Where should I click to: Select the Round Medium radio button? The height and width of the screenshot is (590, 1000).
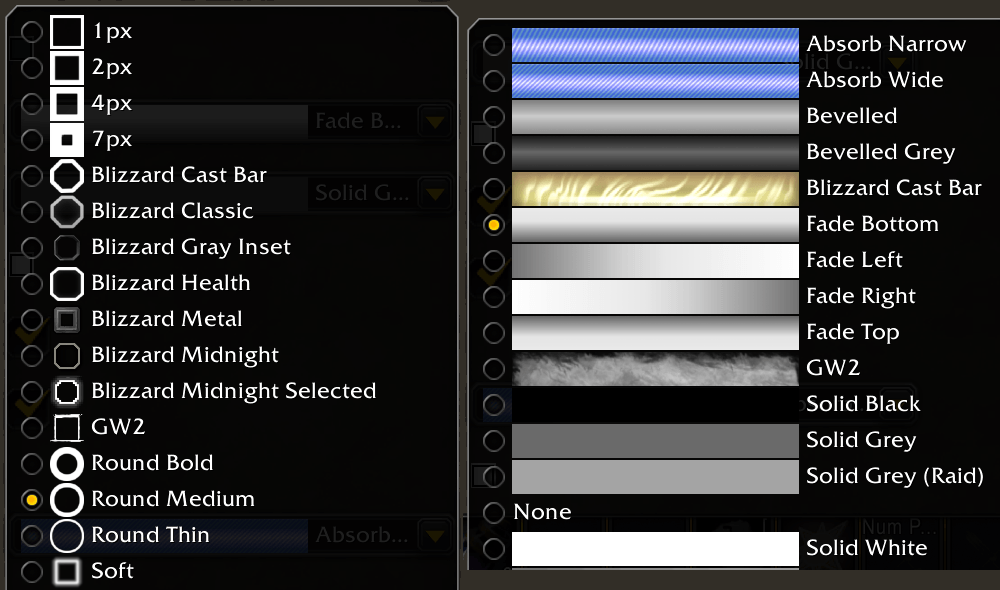point(31,499)
